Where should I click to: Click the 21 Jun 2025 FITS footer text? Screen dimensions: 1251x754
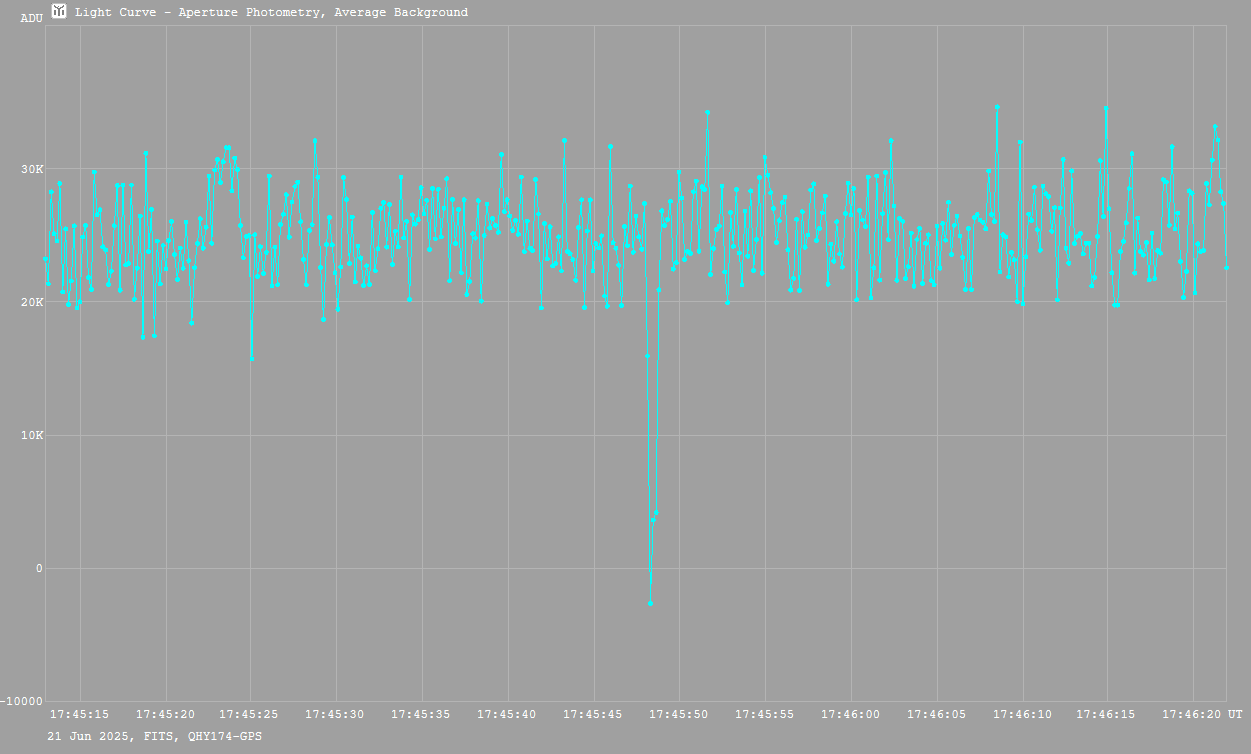click(x=155, y=736)
